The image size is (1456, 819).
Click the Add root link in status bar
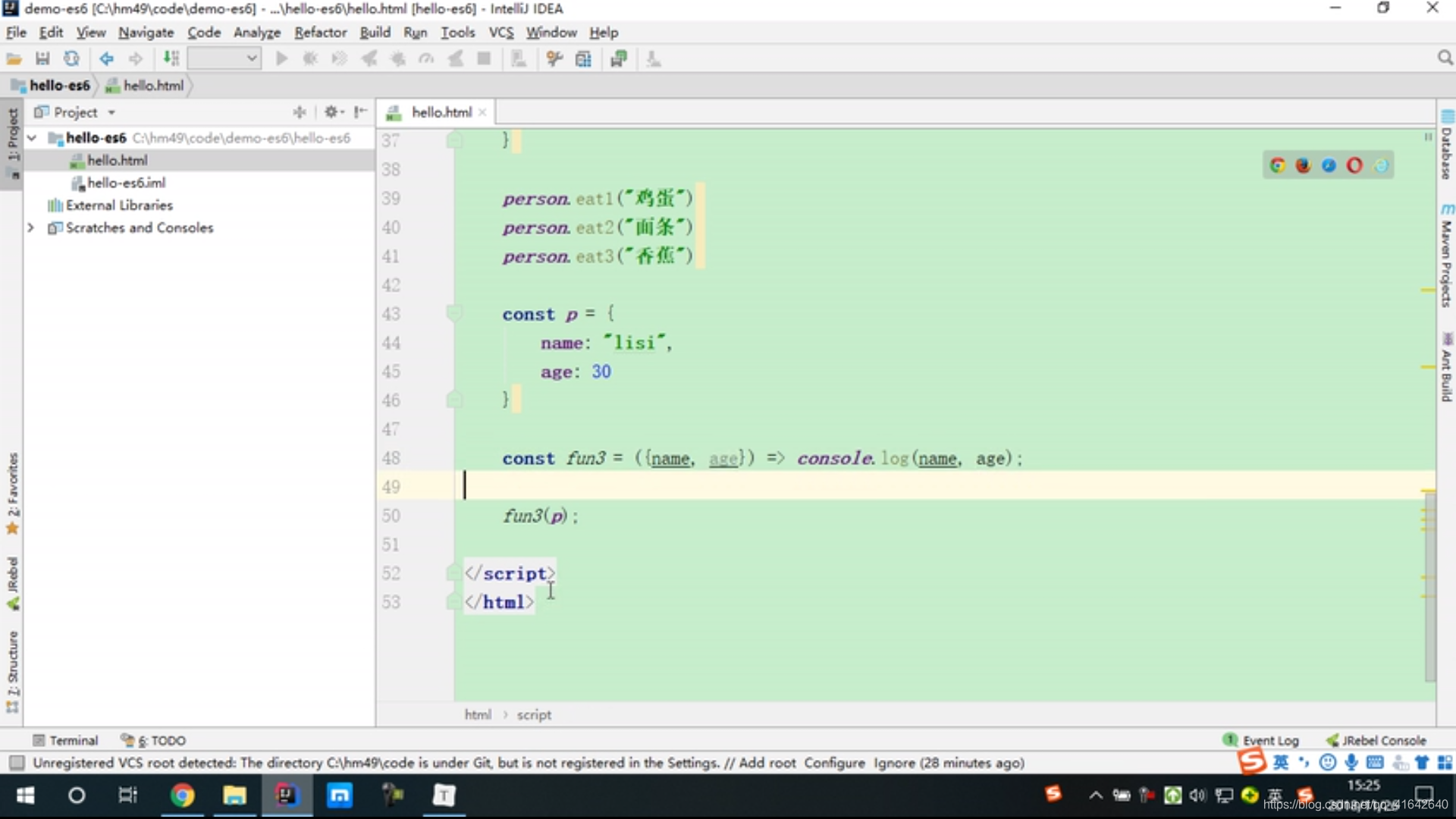(x=767, y=763)
